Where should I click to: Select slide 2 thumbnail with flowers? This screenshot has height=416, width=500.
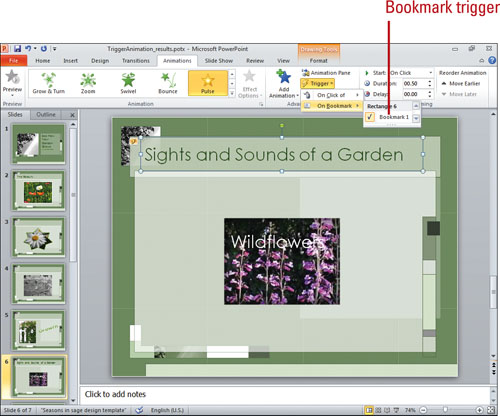pyautogui.click(x=39, y=191)
